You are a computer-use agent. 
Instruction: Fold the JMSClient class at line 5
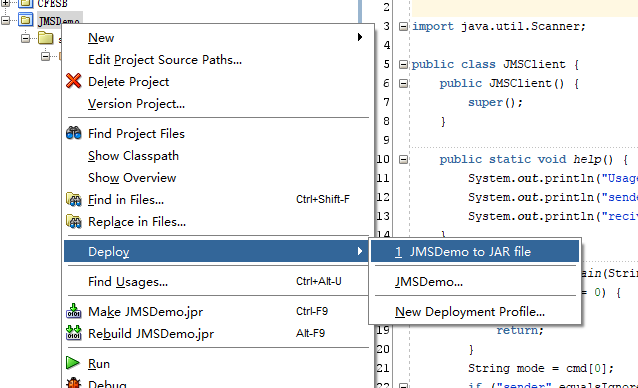403,65
